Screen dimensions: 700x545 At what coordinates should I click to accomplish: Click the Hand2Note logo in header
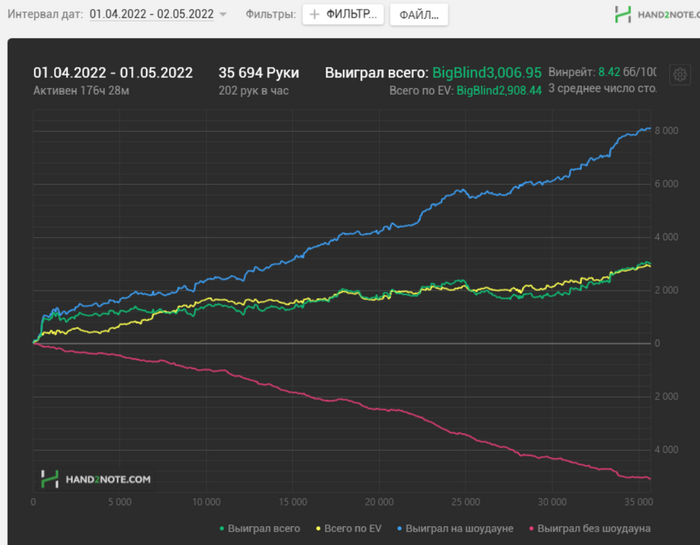coord(657,14)
